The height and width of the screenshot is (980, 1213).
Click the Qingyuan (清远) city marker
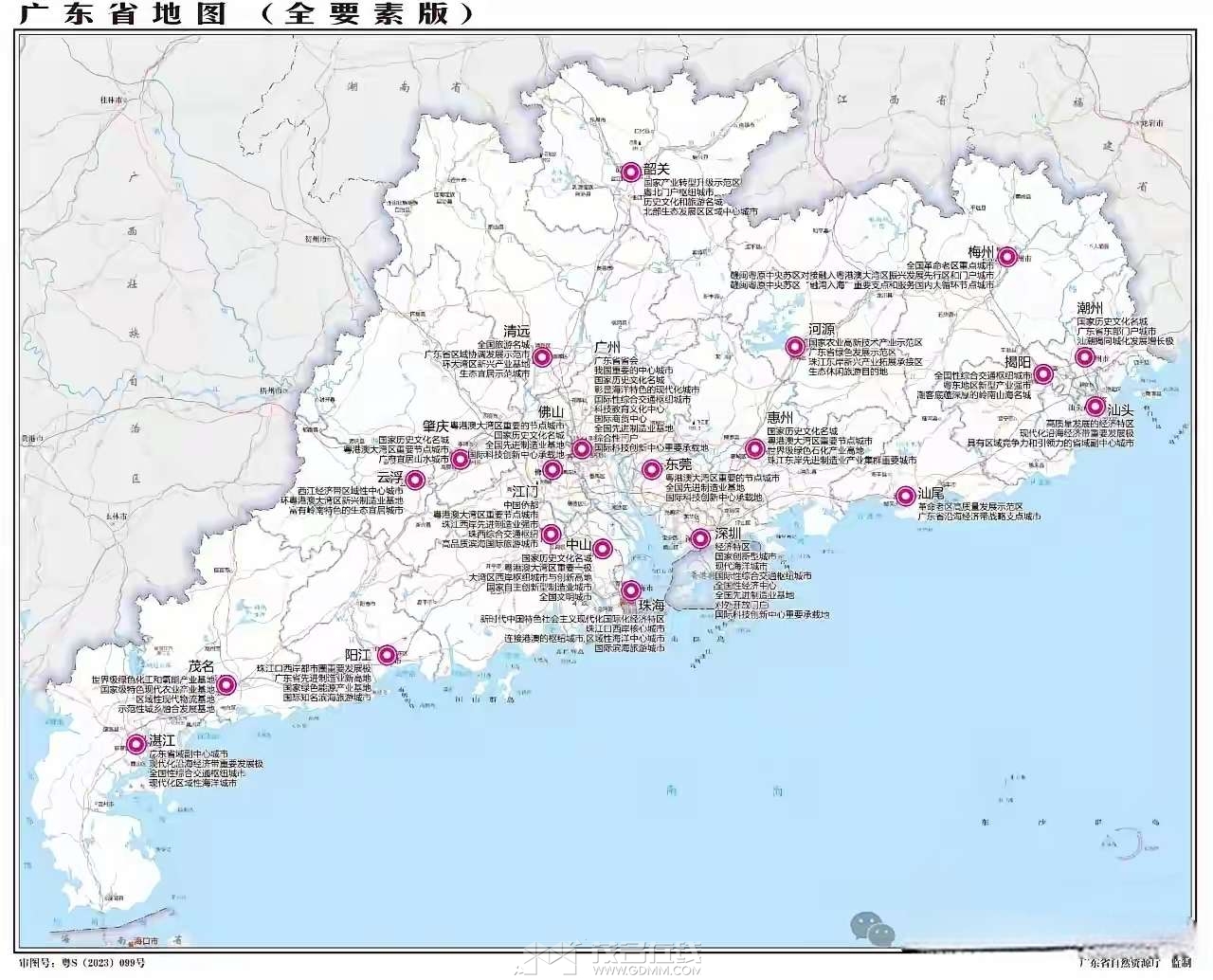click(x=542, y=356)
